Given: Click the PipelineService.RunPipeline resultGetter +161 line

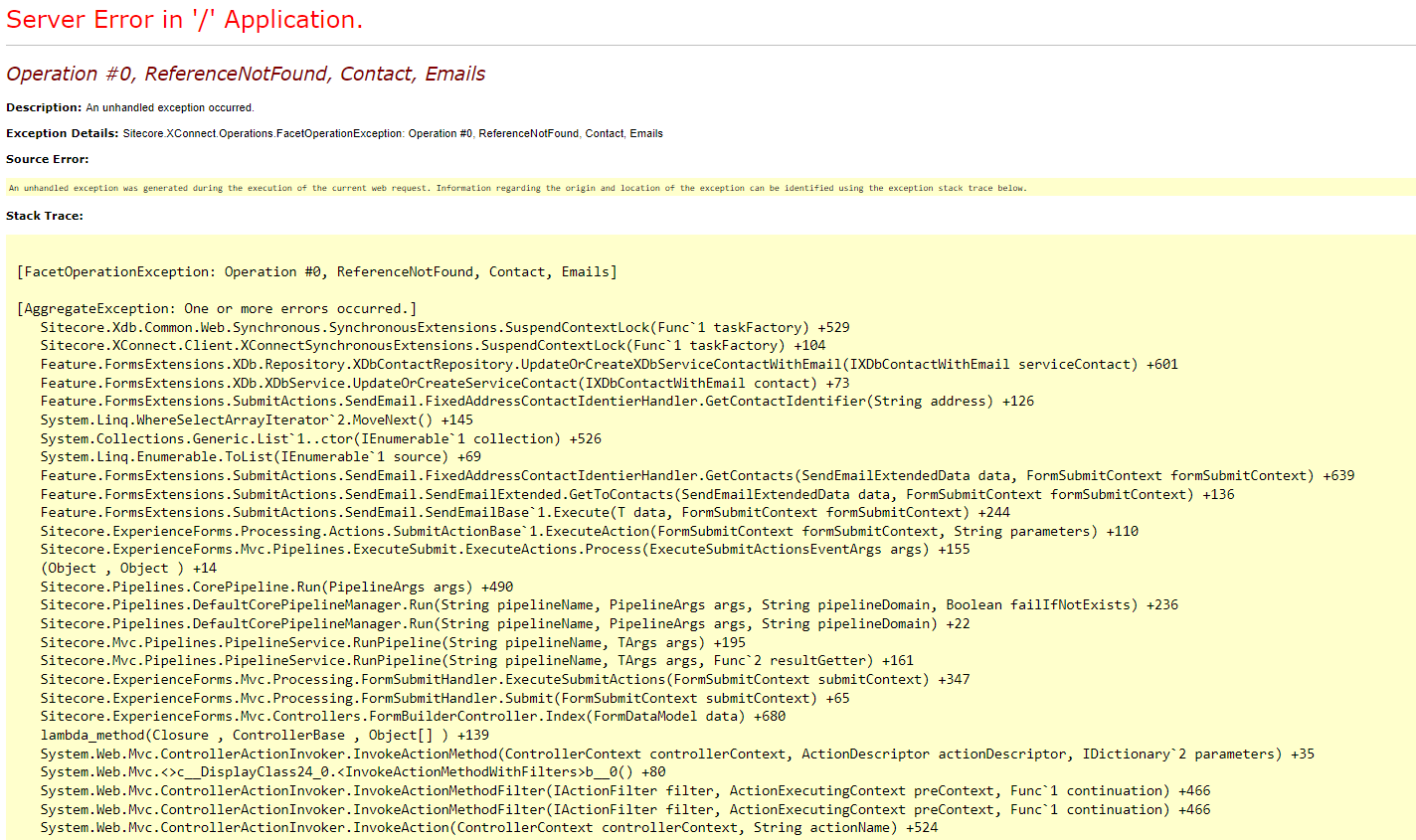Looking at the screenshot, I should (477, 660).
